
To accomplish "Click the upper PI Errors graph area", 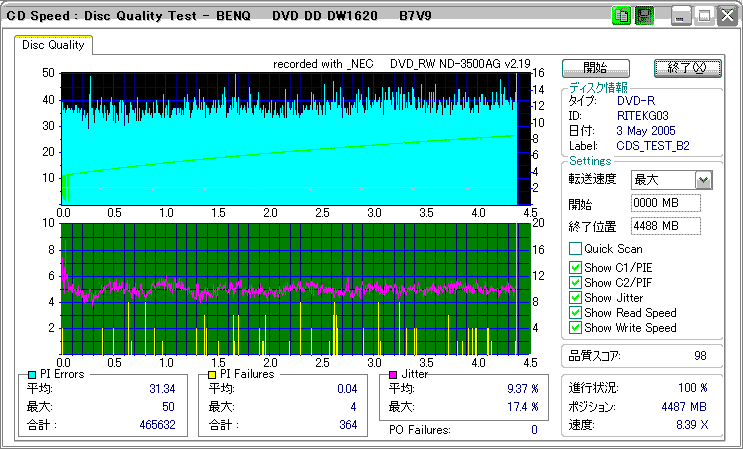I will point(288,138).
